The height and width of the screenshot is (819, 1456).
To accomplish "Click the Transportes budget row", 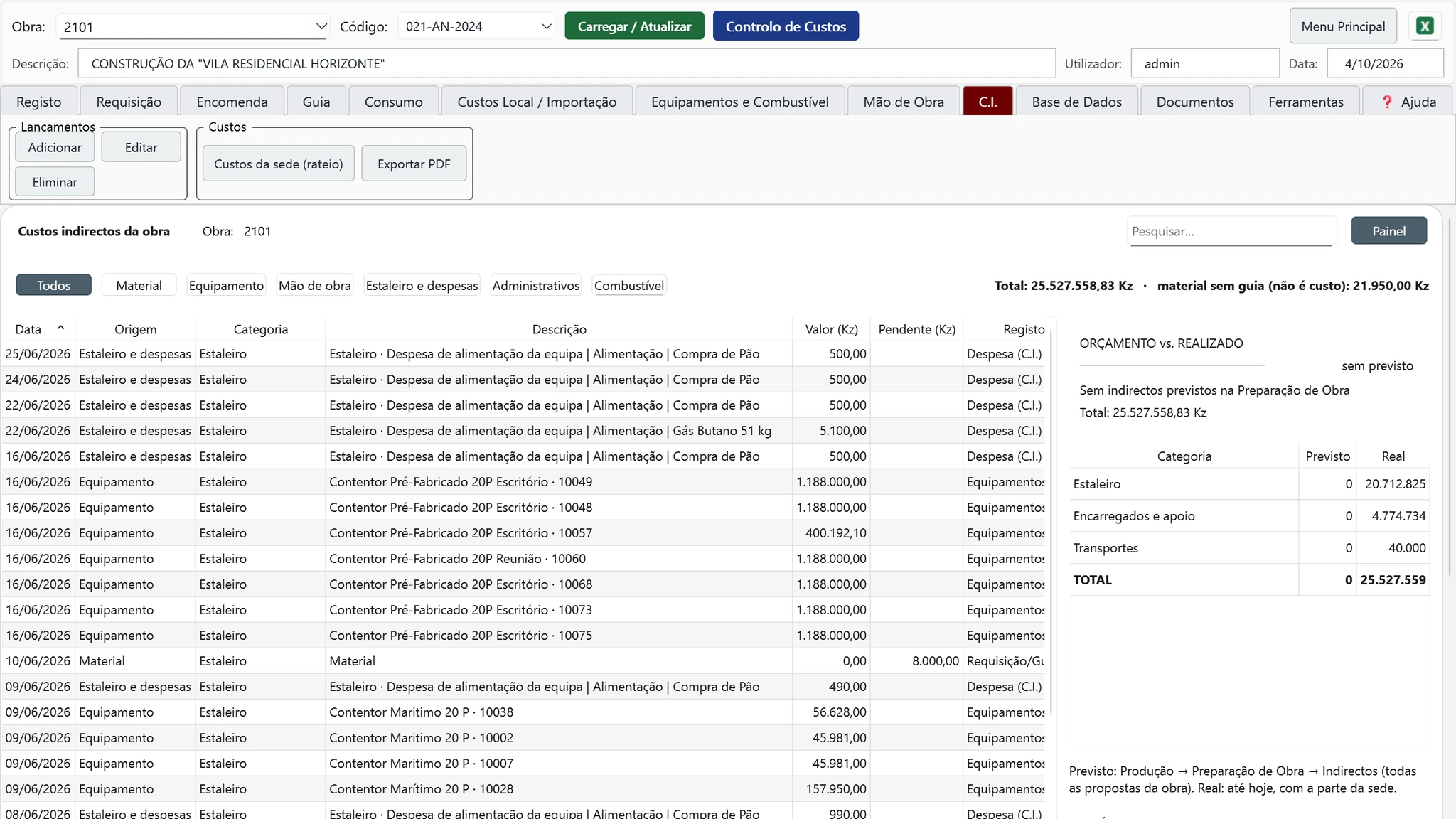I will (1249, 548).
